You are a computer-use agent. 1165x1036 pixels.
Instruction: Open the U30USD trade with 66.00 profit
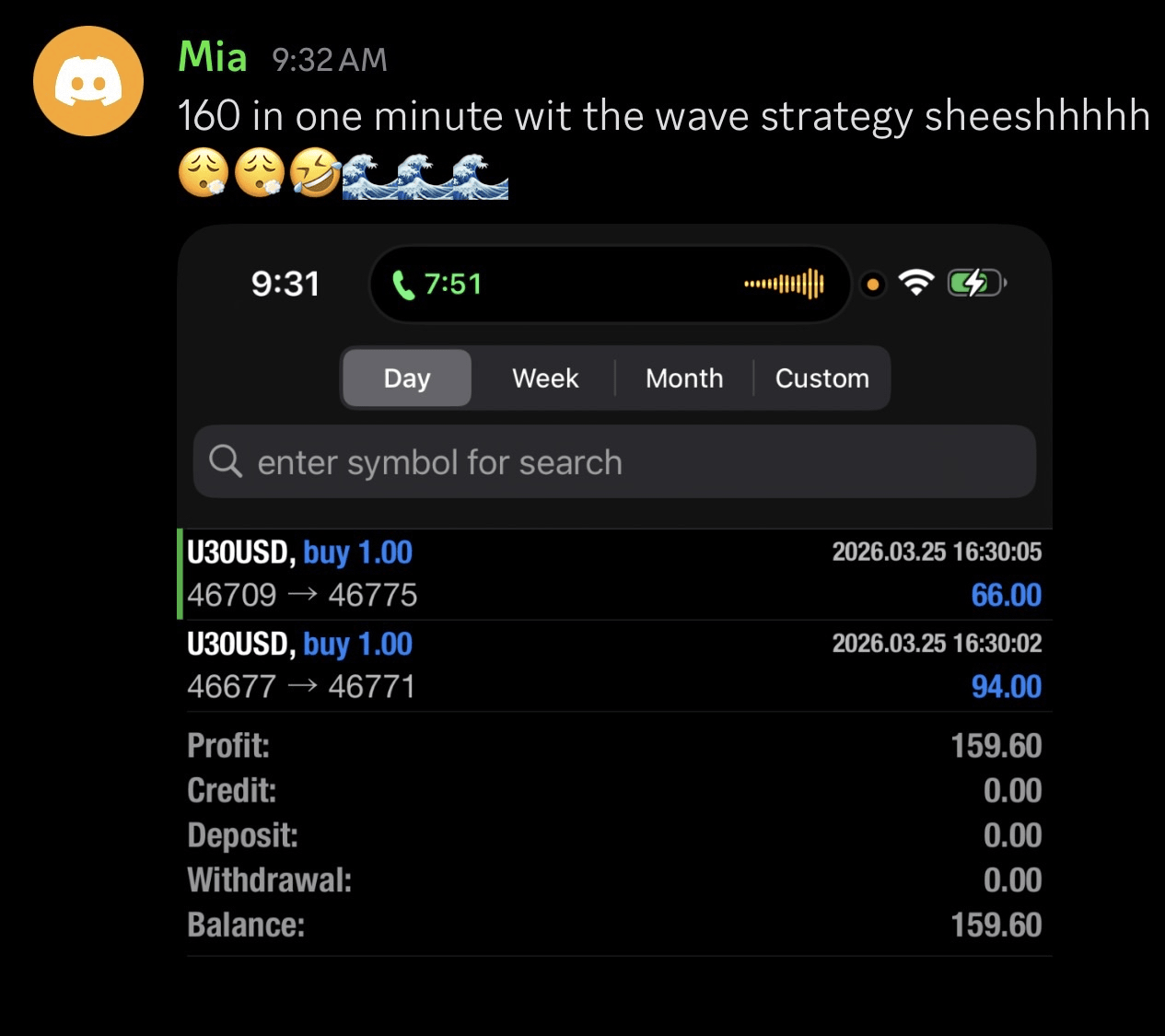click(614, 574)
